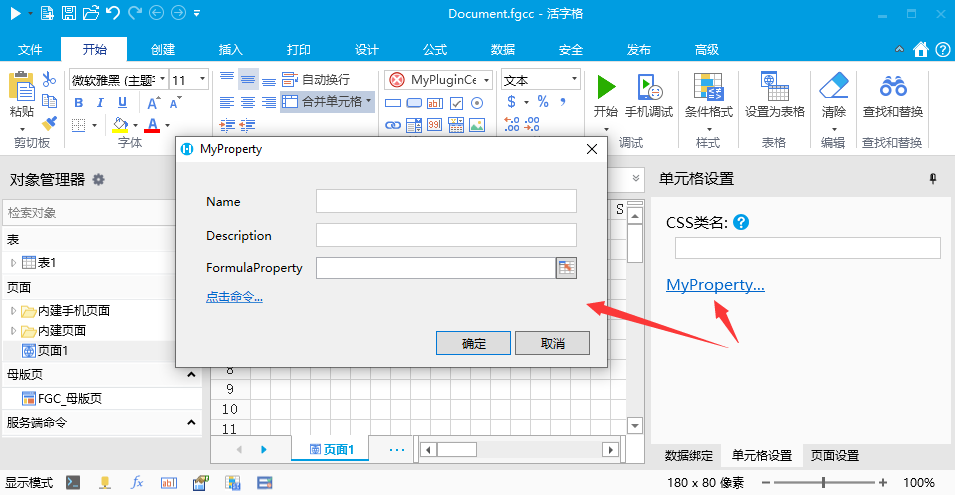Switch to the 数据 ribbon tab
Image resolution: width=955 pixels, height=495 pixels.
click(502, 49)
